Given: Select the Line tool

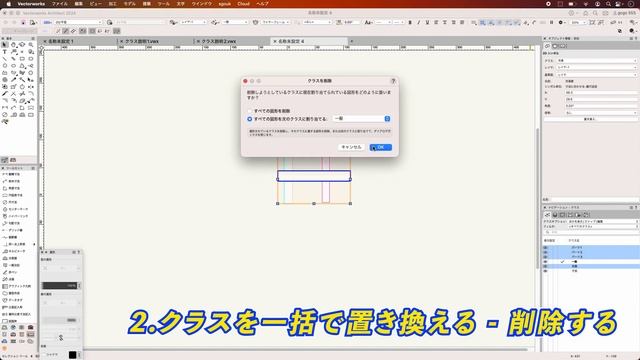Looking at the screenshot, I should coord(5,59).
